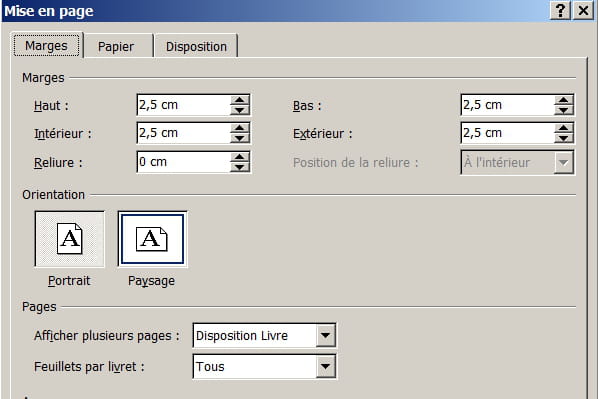This screenshot has height=399, width=598.
Task: Click the Portrait label text
Action: [69, 281]
